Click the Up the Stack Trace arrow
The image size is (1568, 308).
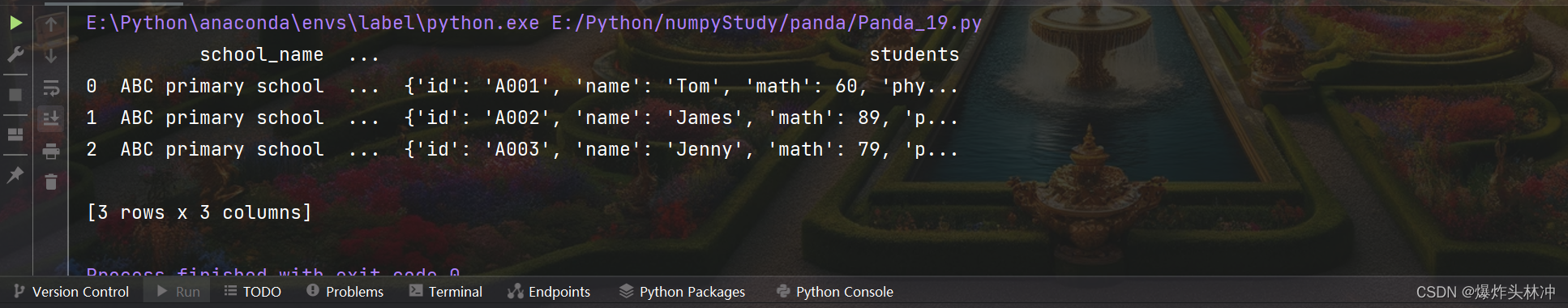[x=51, y=24]
